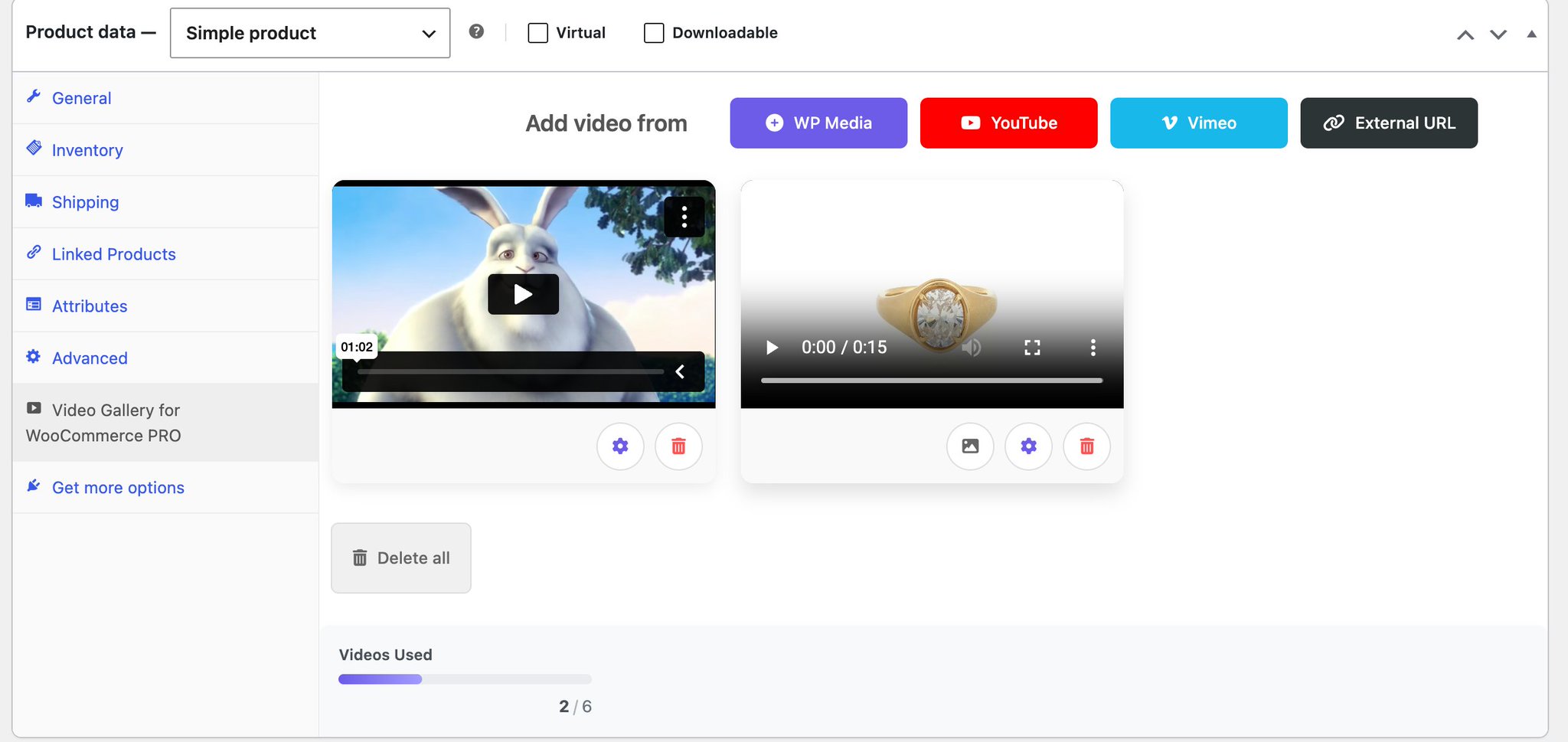Viewport: 1568px width, 742px height.
Task: Open the General tab
Action: tap(165, 98)
